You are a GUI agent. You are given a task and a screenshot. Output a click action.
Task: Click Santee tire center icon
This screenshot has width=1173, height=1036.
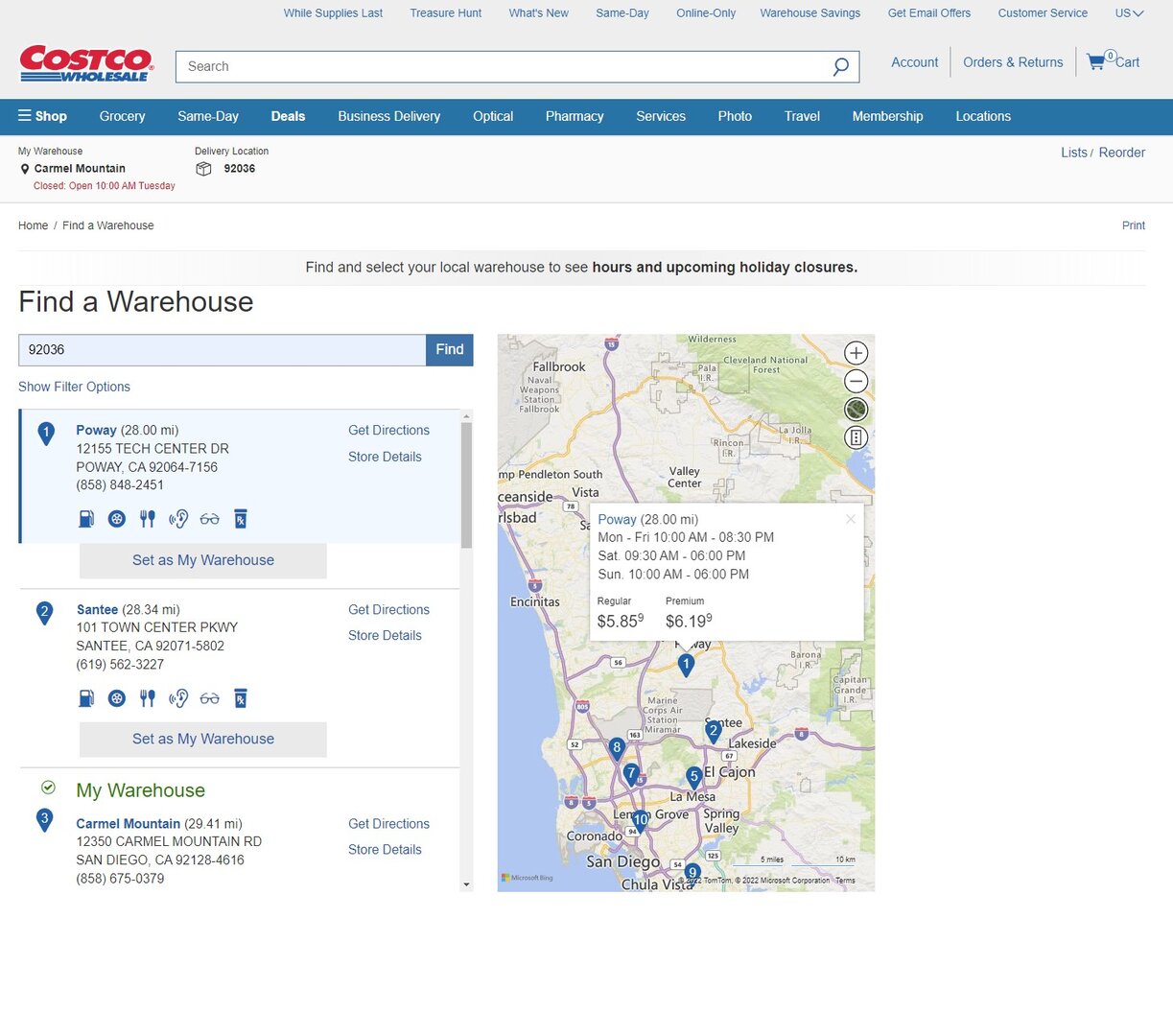(117, 698)
